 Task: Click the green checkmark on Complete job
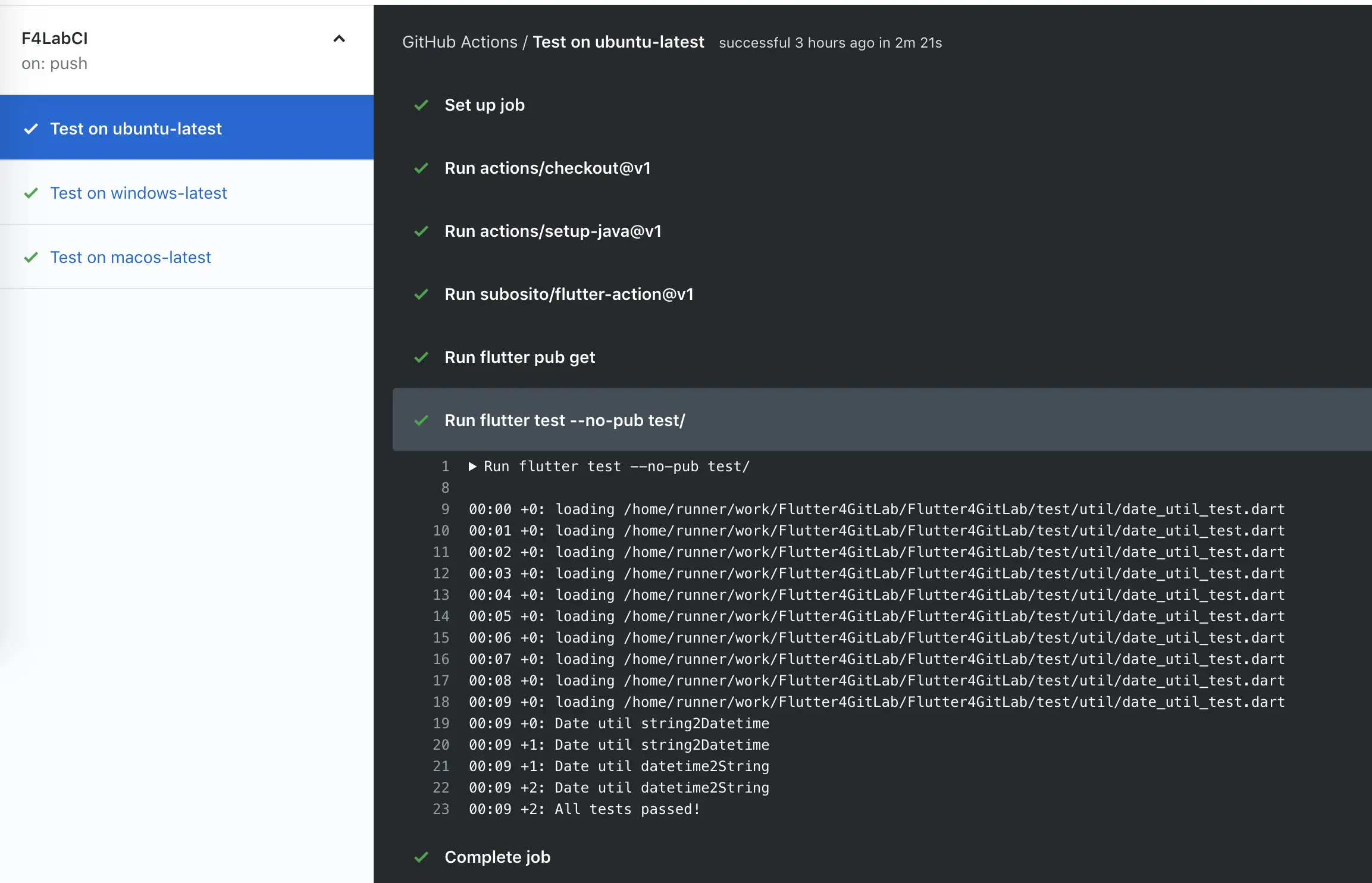coord(422,857)
